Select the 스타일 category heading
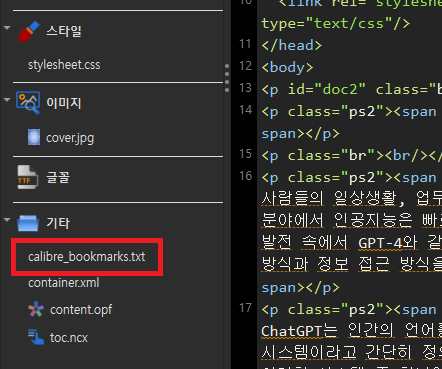442x369 pixels. pos(64,31)
